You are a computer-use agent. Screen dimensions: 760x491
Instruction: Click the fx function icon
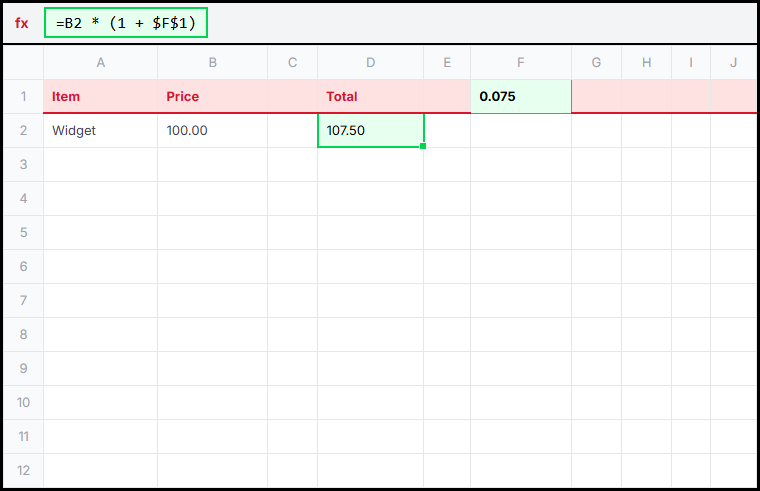[22, 23]
